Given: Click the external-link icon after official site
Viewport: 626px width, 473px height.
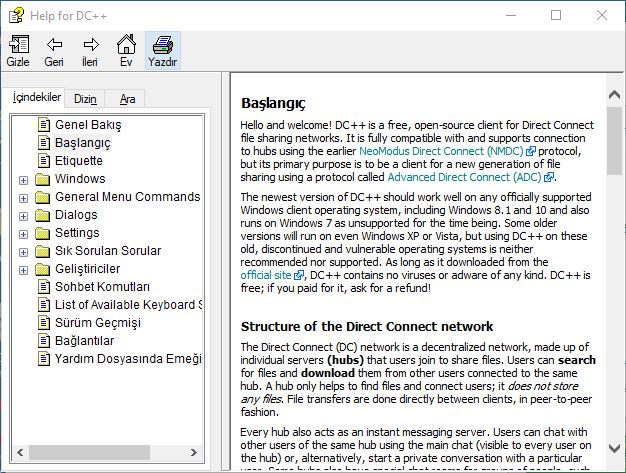Looking at the screenshot, I should click(299, 275).
